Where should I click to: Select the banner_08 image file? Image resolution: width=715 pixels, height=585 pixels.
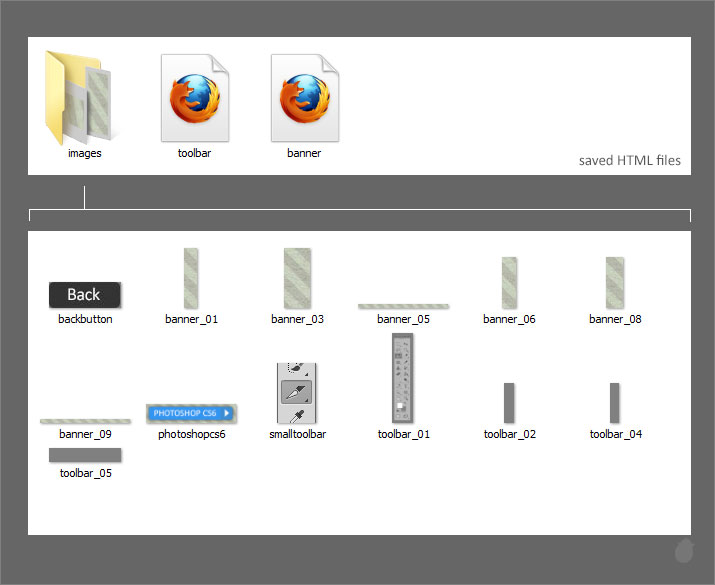click(615, 282)
